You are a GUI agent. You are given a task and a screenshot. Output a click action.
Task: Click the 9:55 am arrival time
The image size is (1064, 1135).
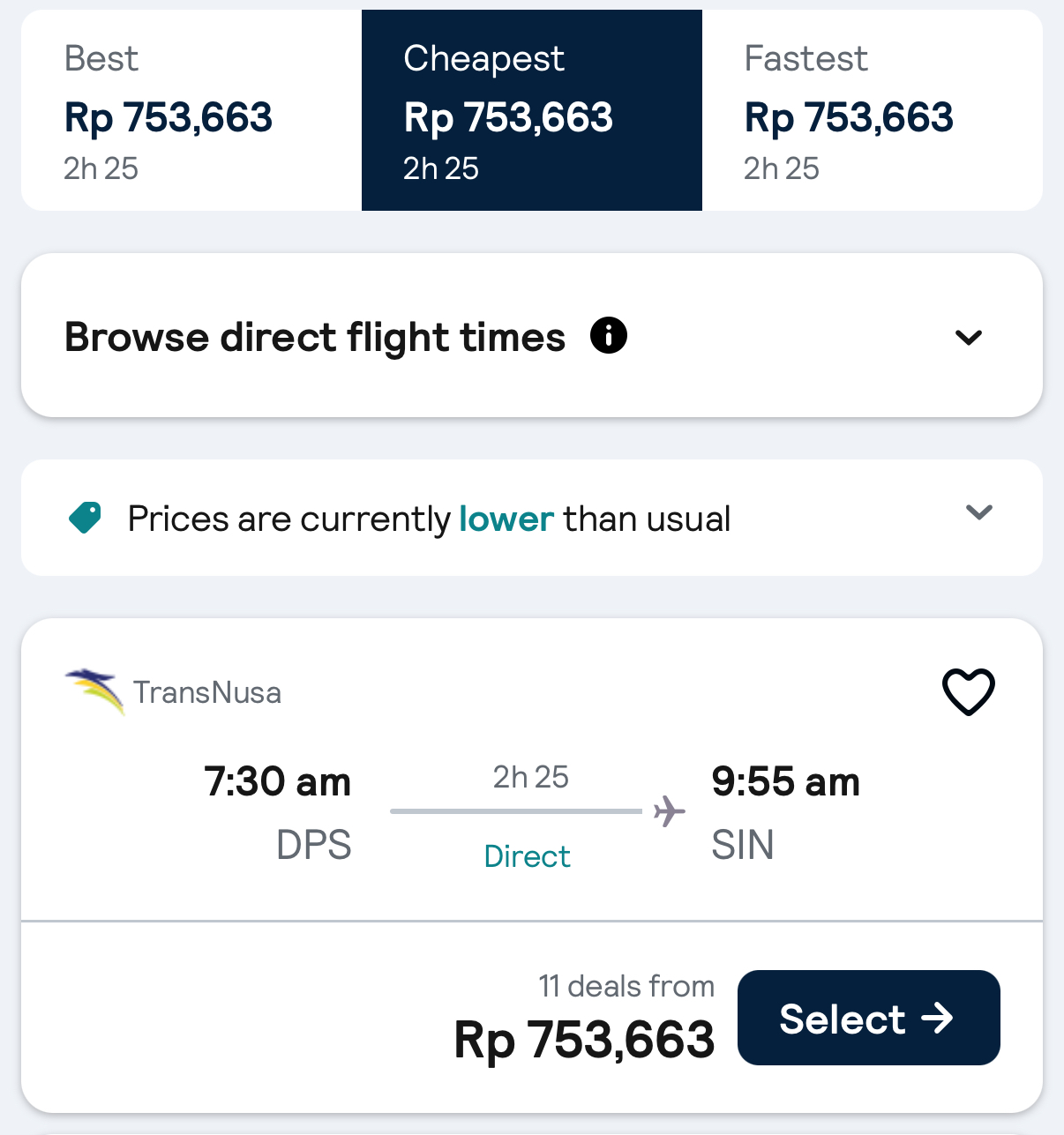pos(786,781)
